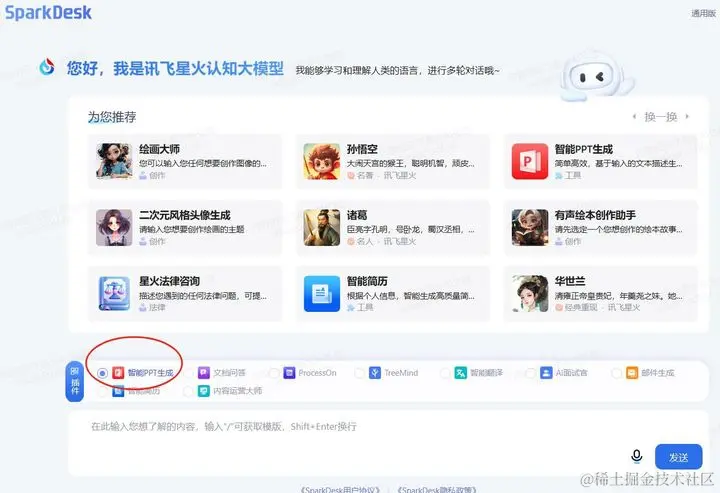Select the 文档问答 plugin radio button
Viewport: 720px width, 493px height.
click(x=188, y=373)
